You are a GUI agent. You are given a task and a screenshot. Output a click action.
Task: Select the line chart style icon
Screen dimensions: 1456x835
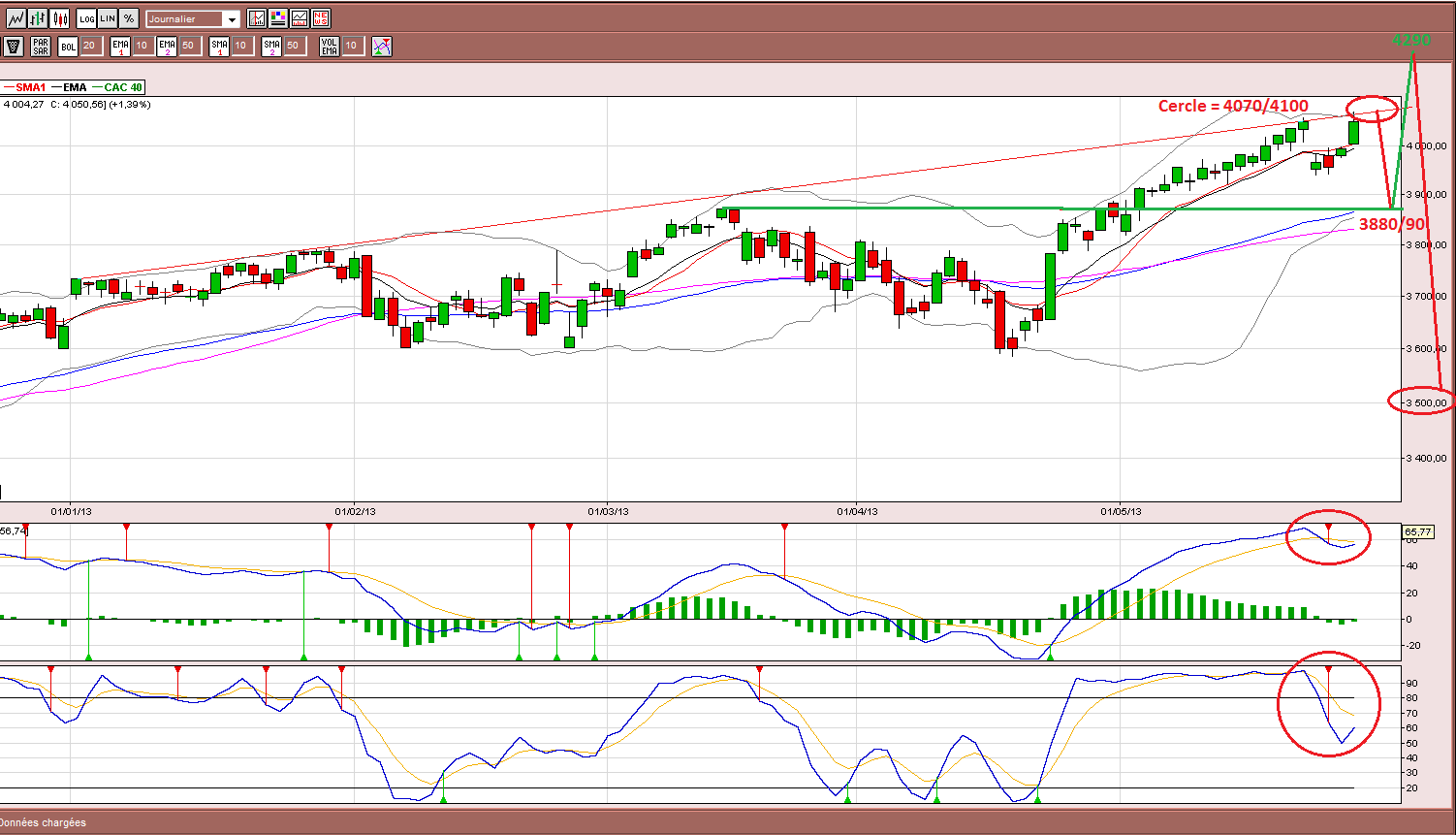[x=16, y=18]
